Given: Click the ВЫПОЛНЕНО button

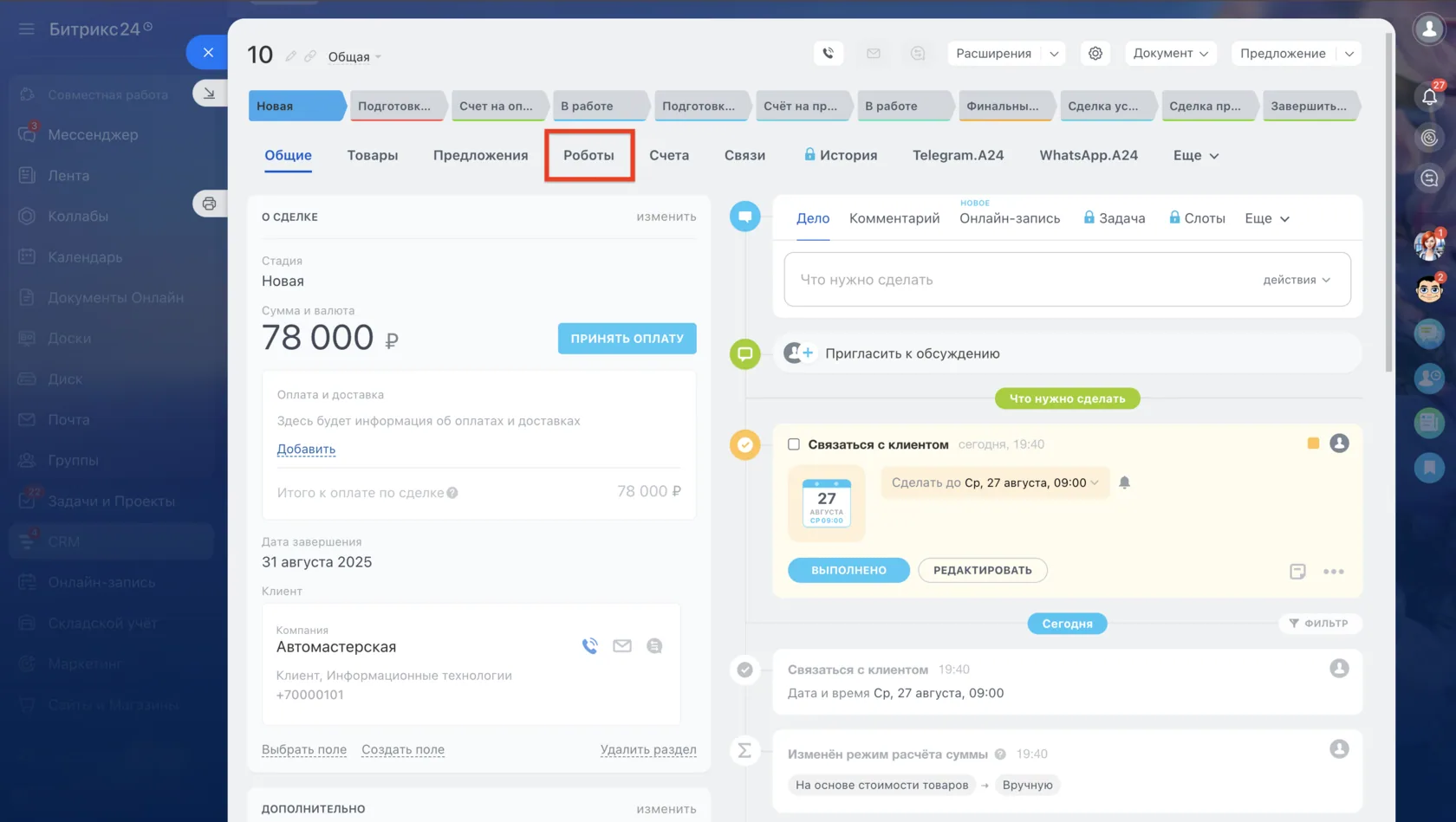Looking at the screenshot, I should click(848, 570).
